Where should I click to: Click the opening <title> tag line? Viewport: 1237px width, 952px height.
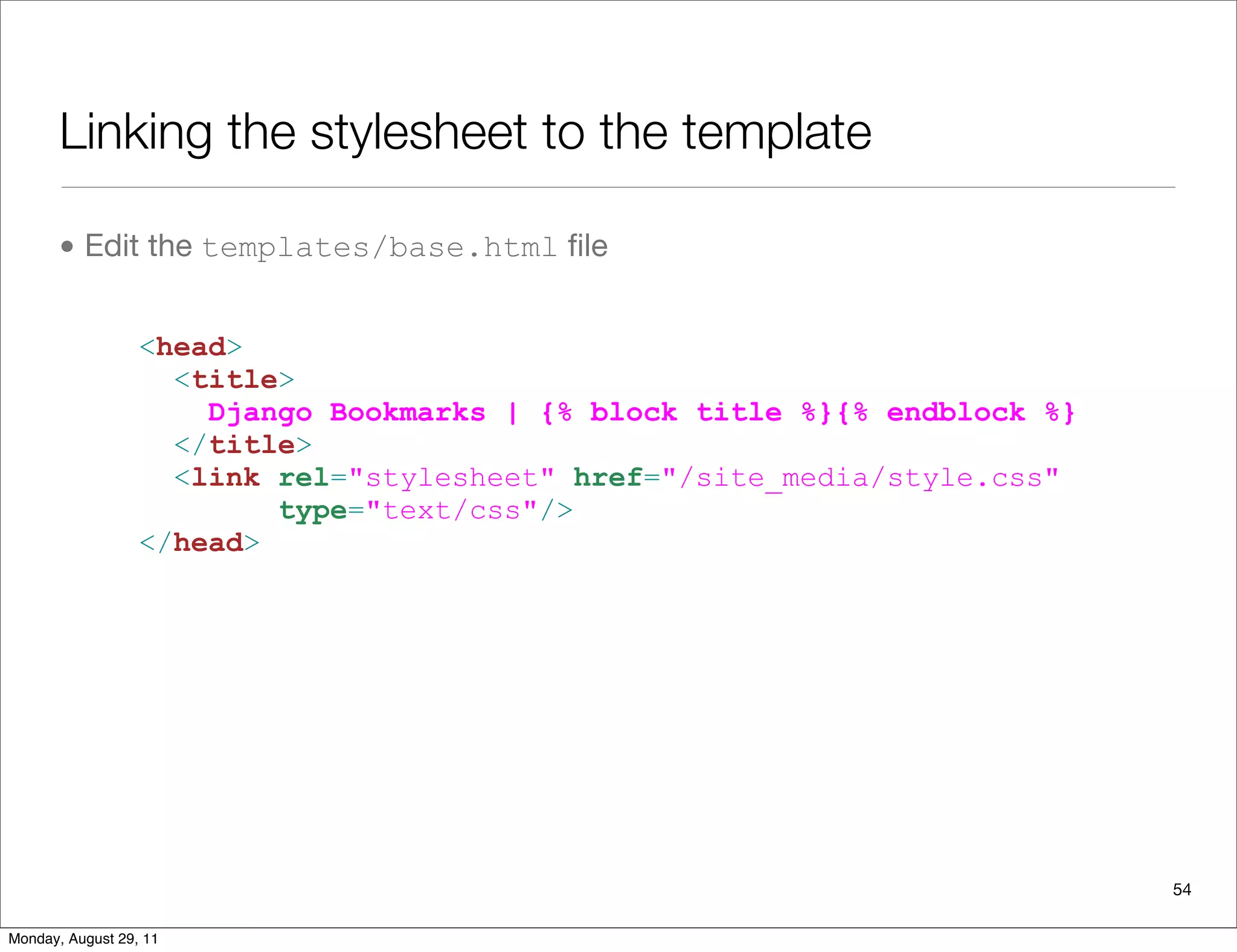pos(234,380)
